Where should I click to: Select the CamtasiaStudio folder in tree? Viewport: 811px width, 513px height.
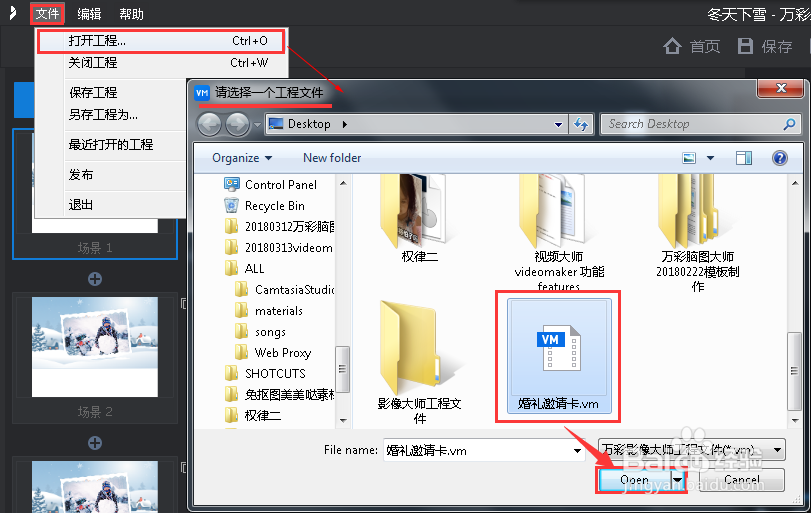[284, 290]
